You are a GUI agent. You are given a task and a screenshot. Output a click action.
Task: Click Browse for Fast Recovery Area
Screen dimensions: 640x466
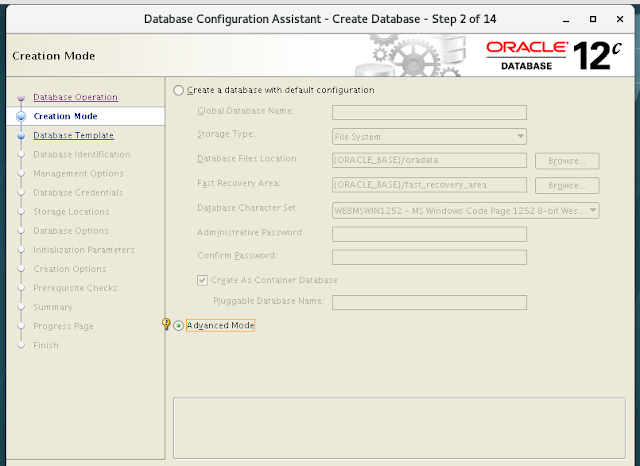pyautogui.click(x=567, y=185)
